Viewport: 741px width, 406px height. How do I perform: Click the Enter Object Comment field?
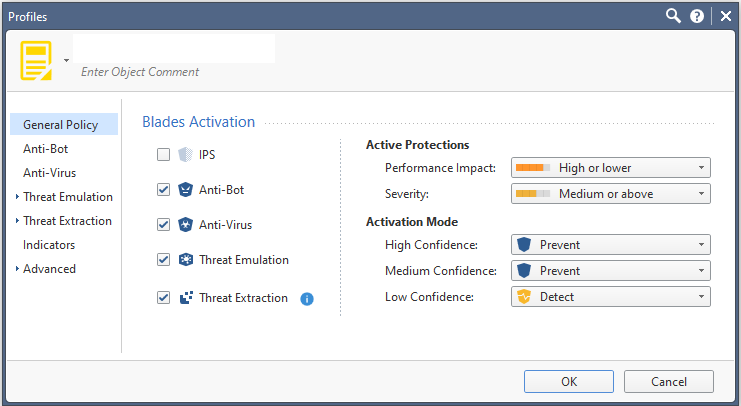click(x=140, y=72)
